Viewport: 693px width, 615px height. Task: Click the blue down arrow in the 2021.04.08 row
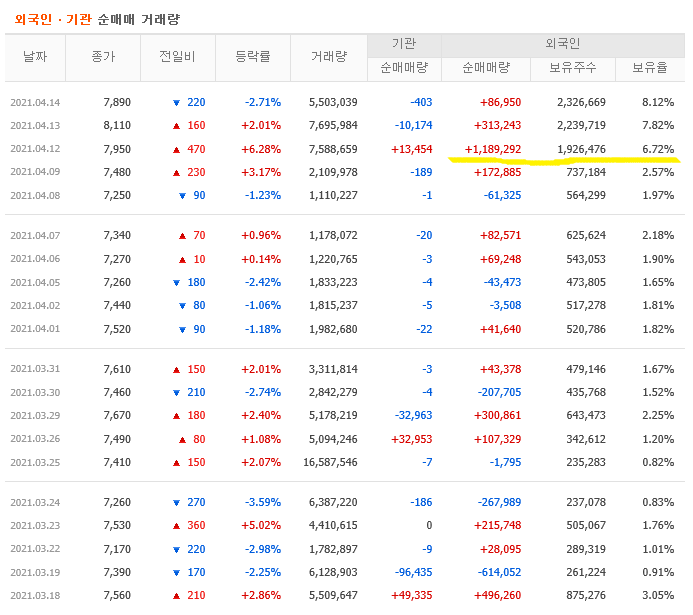tap(182, 195)
